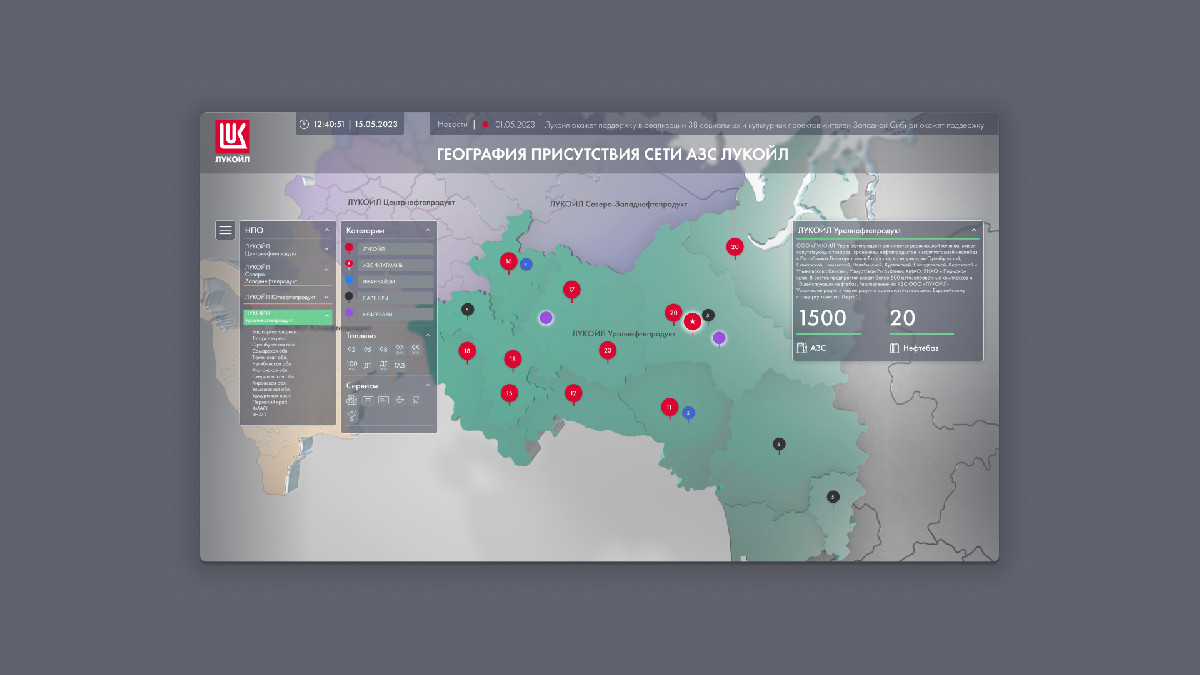Collapse the НПО panel header chevron
Image resolution: width=1200 pixels, height=675 pixels.
[326, 230]
